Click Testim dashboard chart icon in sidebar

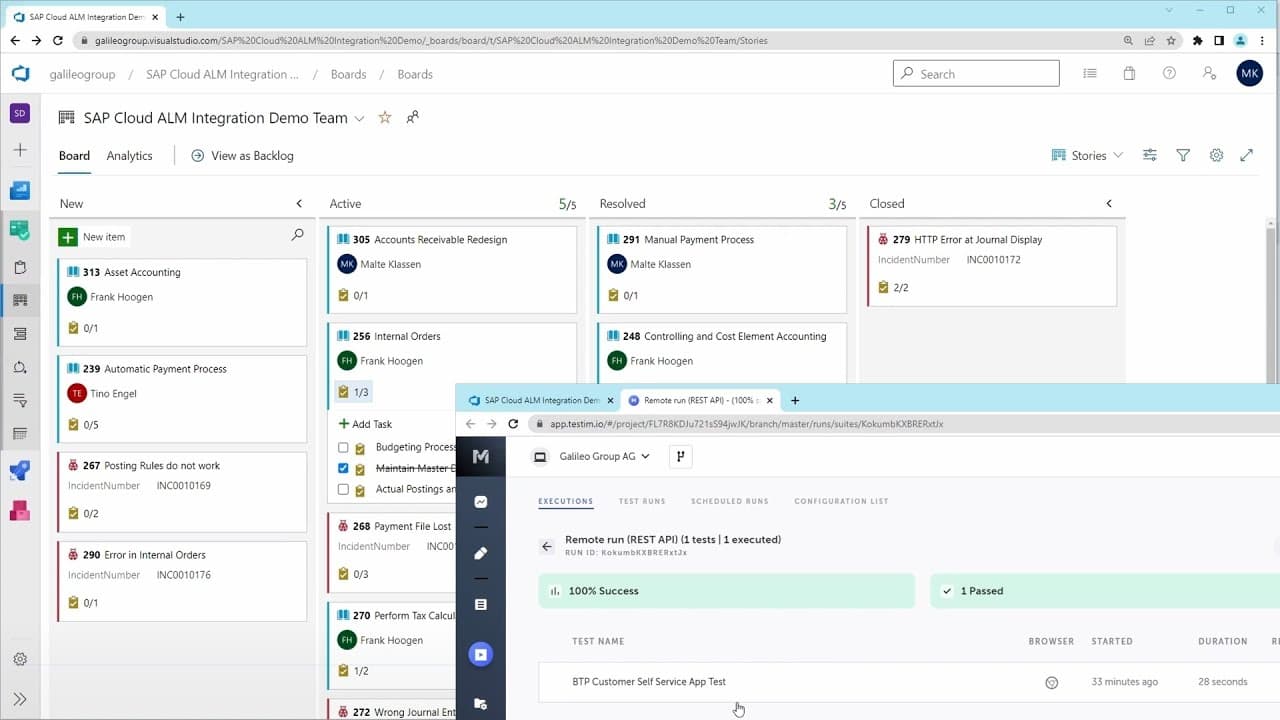[x=481, y=502]
